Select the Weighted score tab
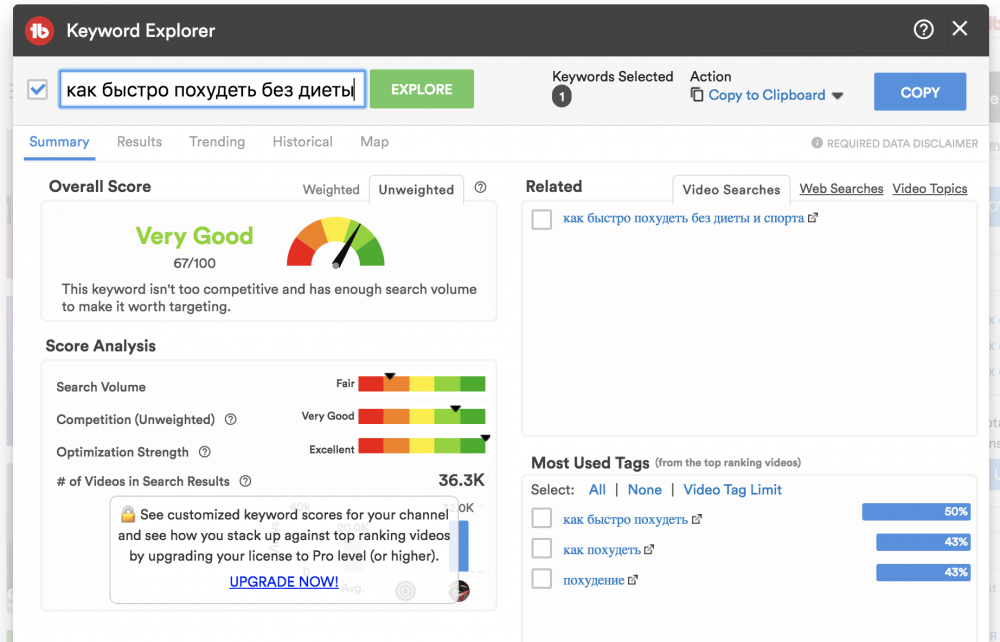Image resolution: width=1000 pixels, height=642 pixels. point(331,189)
